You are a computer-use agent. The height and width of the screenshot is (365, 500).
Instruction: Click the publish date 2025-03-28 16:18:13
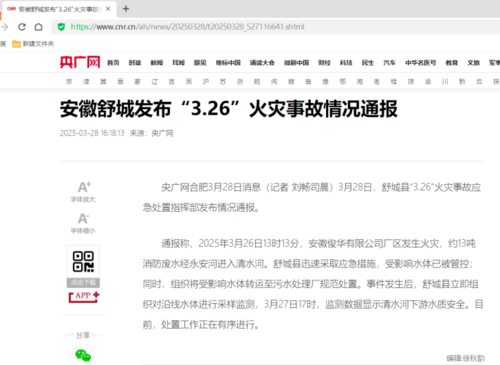[x=92, y=133]
